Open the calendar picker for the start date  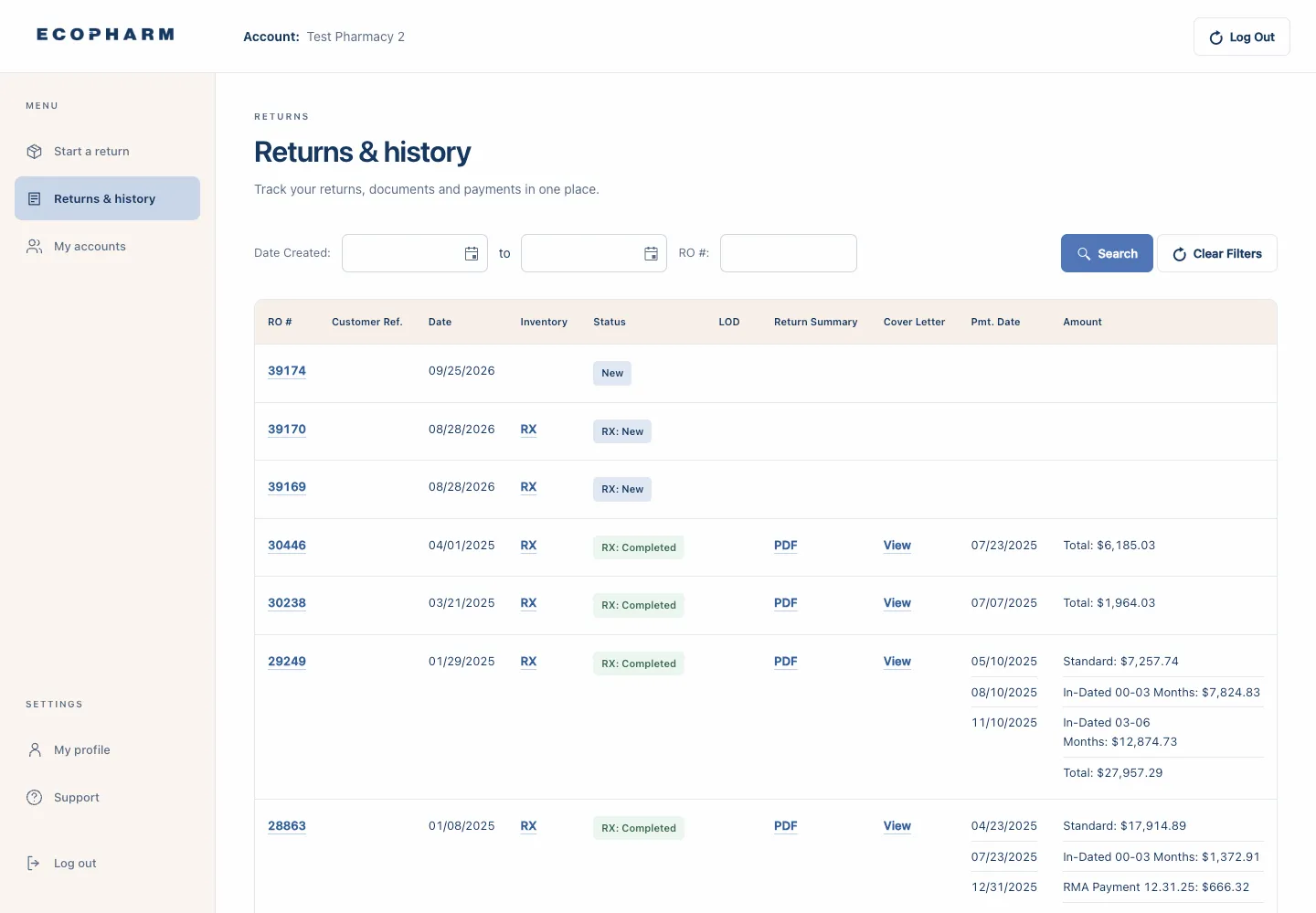[472, 254]
